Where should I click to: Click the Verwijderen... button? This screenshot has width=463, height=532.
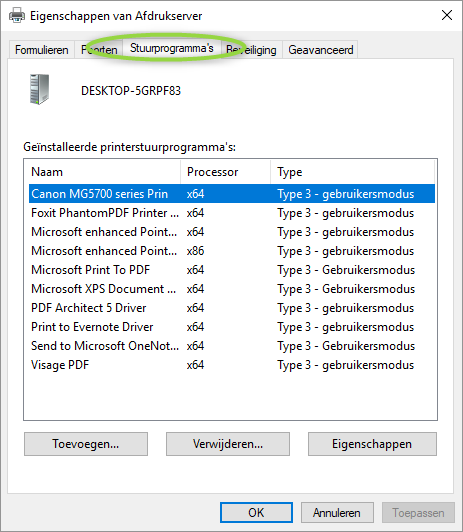[228, 444]
